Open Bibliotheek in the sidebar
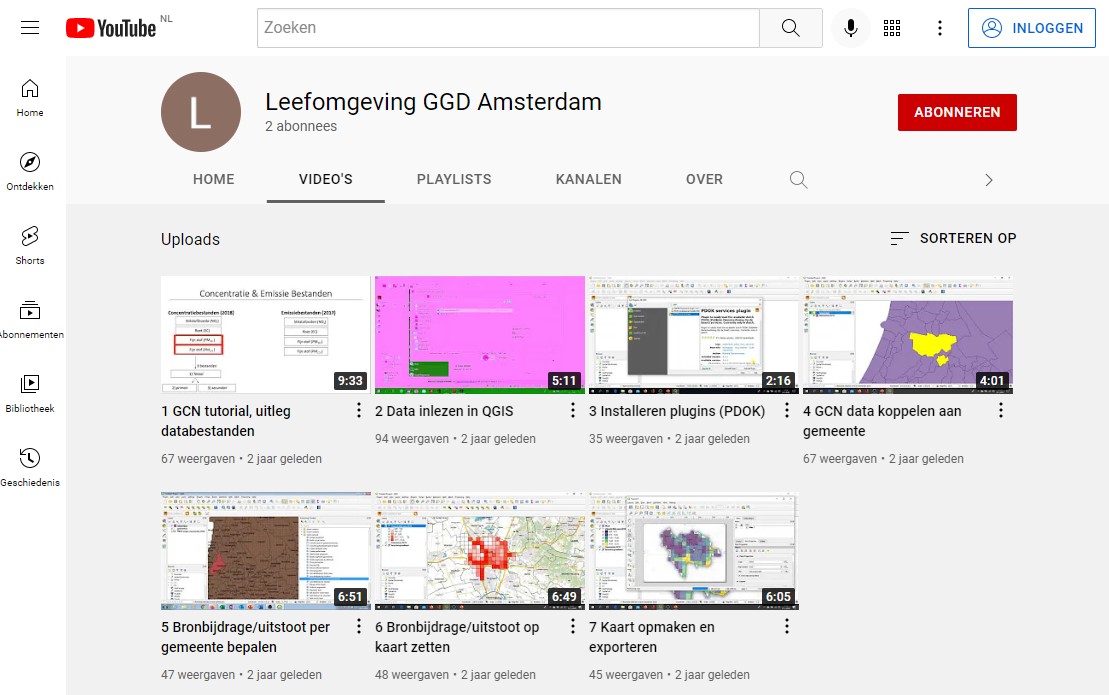 point(30,394)
